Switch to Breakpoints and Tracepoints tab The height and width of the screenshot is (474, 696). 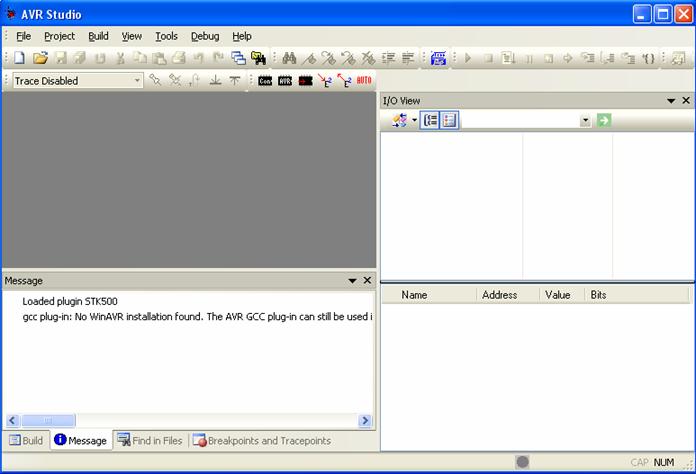pos(261,440)
